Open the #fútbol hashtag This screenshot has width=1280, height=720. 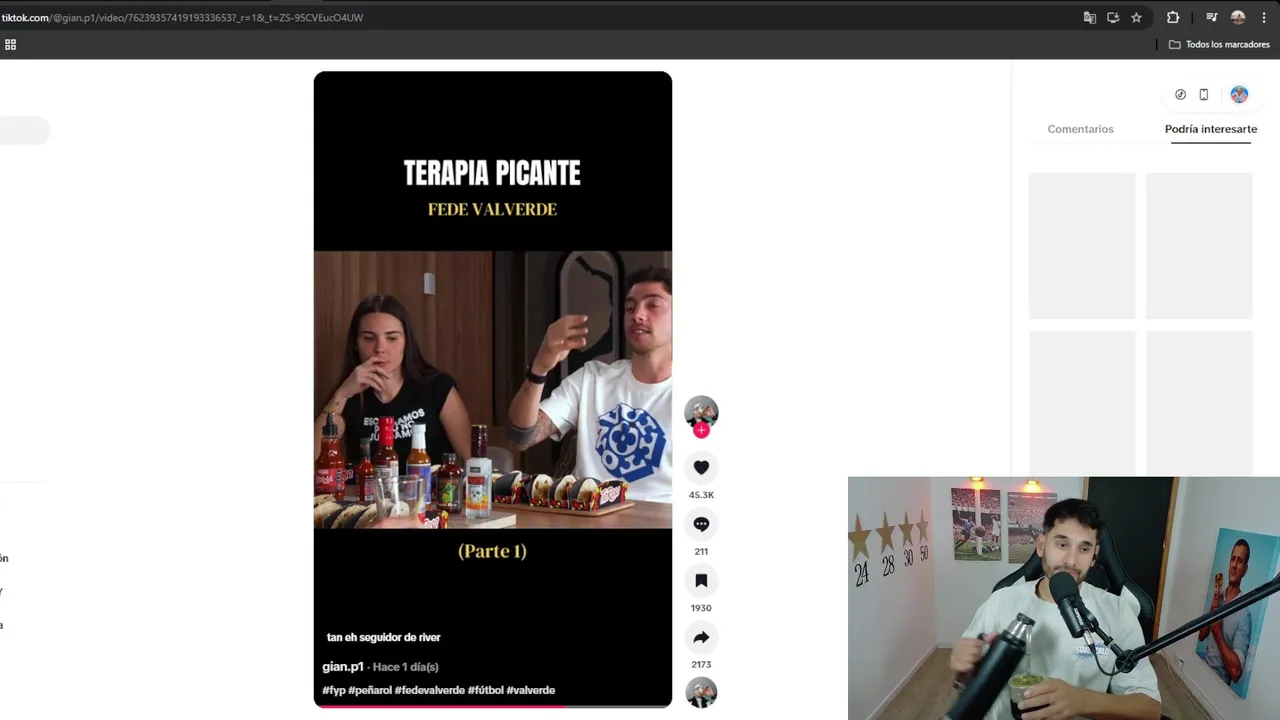pyautogui.click(x=486, y=690)
